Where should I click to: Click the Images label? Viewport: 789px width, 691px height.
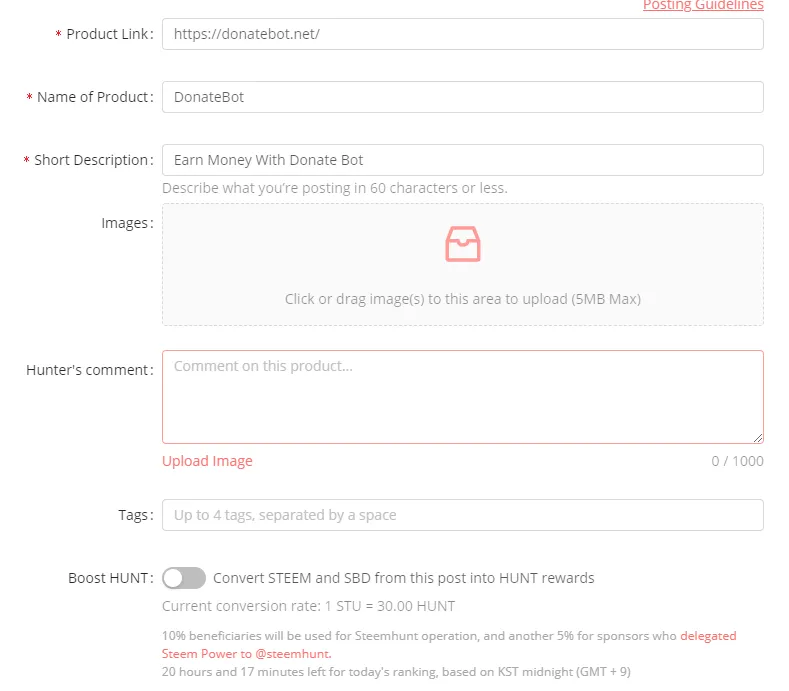tap(124, 223)
